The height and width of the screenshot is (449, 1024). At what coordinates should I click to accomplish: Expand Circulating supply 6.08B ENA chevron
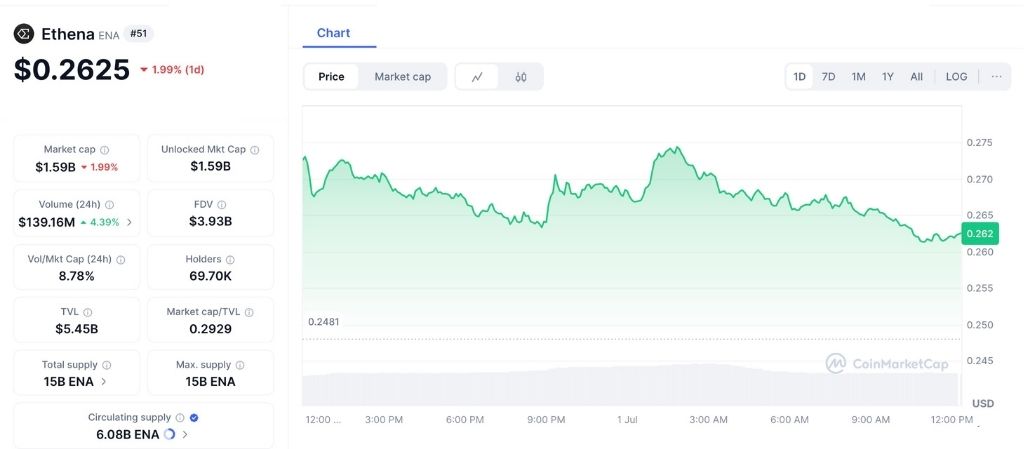coord(185,435)
